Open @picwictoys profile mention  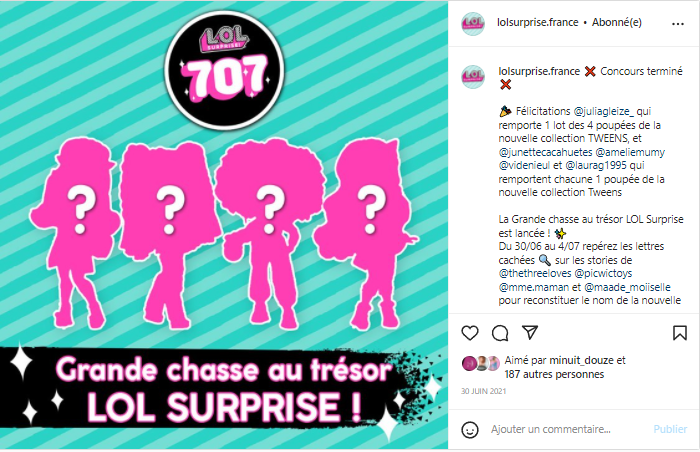click(x=604, y=273)
